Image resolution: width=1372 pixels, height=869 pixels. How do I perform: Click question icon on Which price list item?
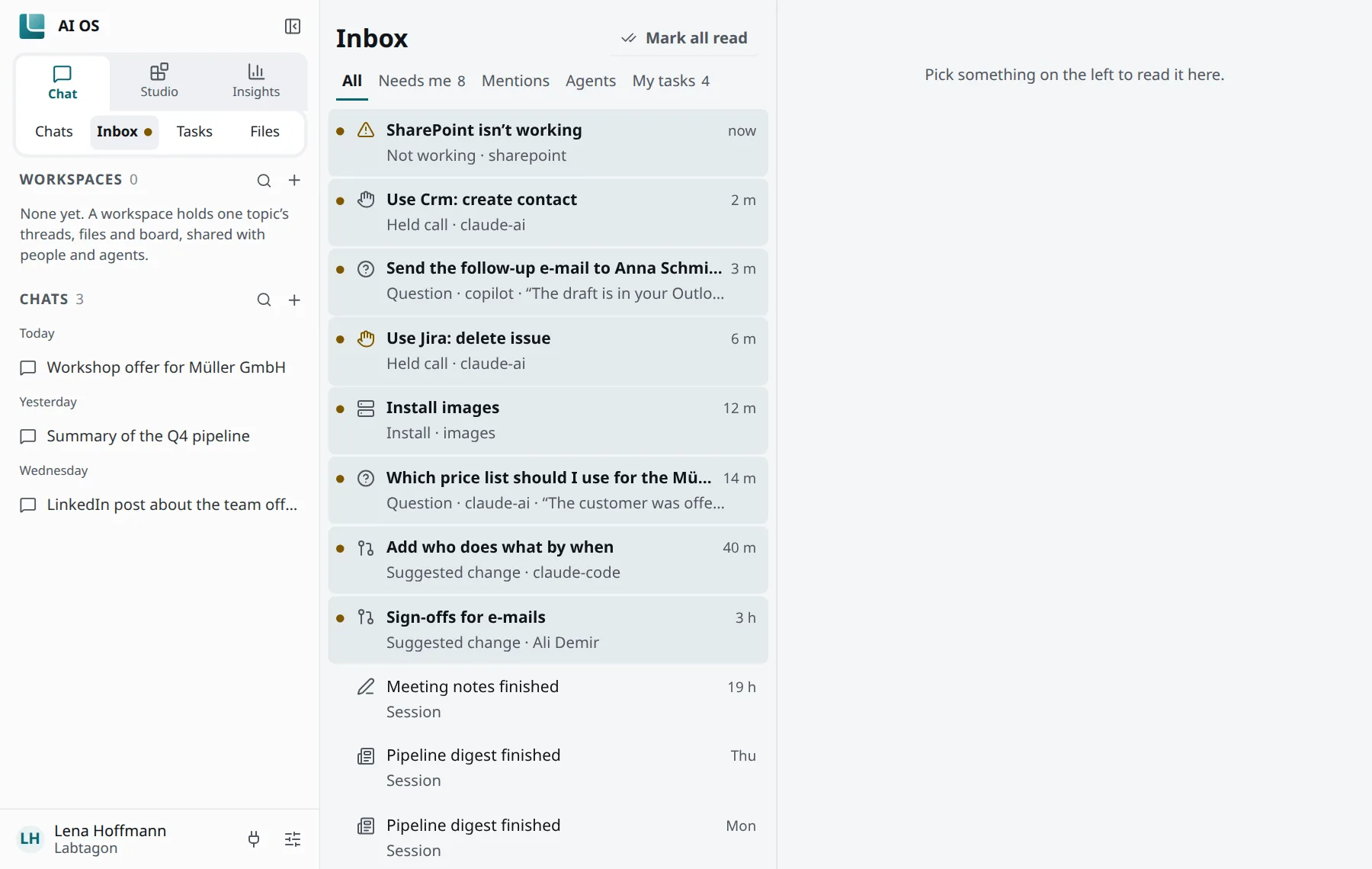pos(366,478)
